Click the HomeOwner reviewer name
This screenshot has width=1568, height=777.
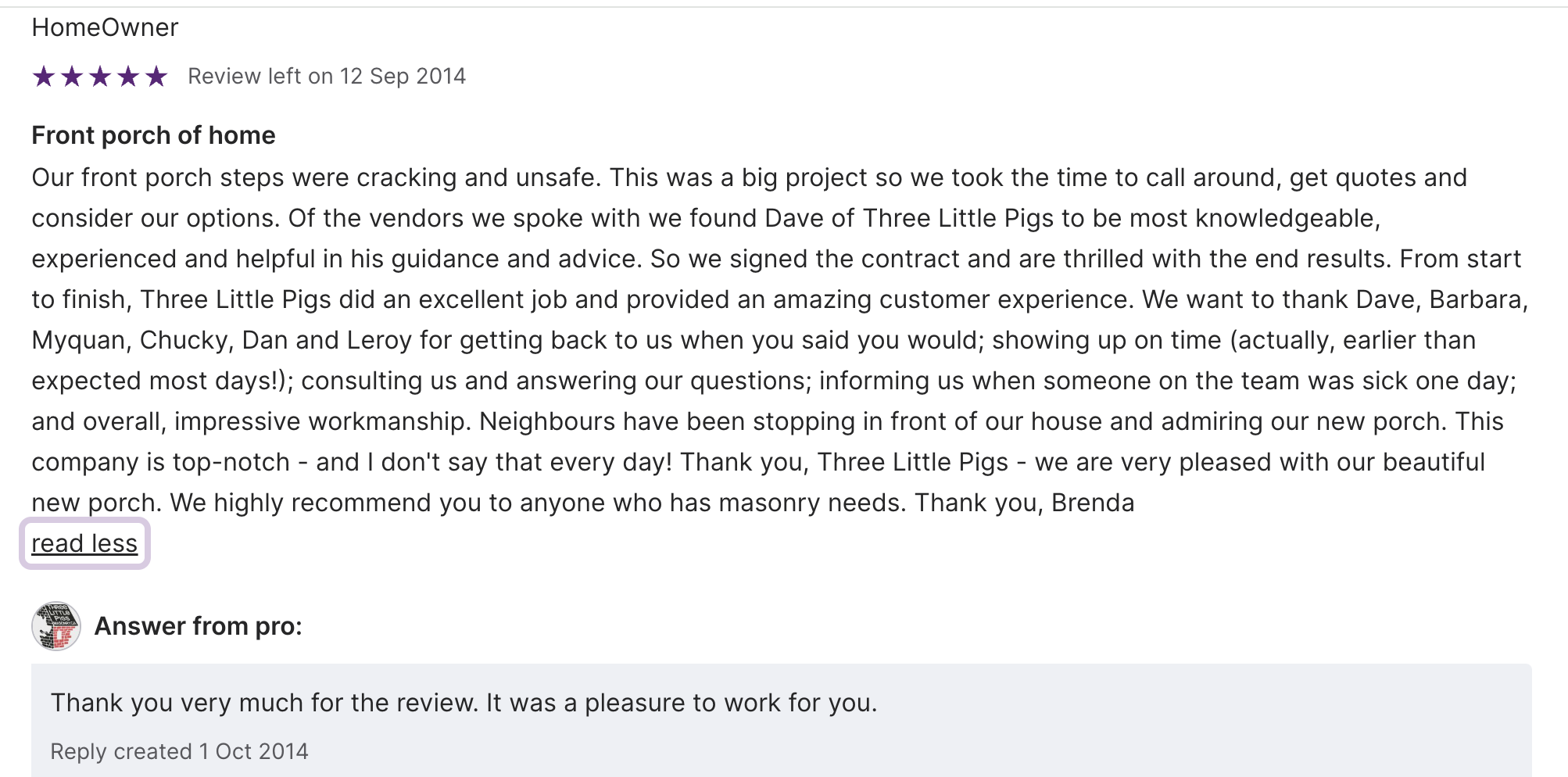105,28
